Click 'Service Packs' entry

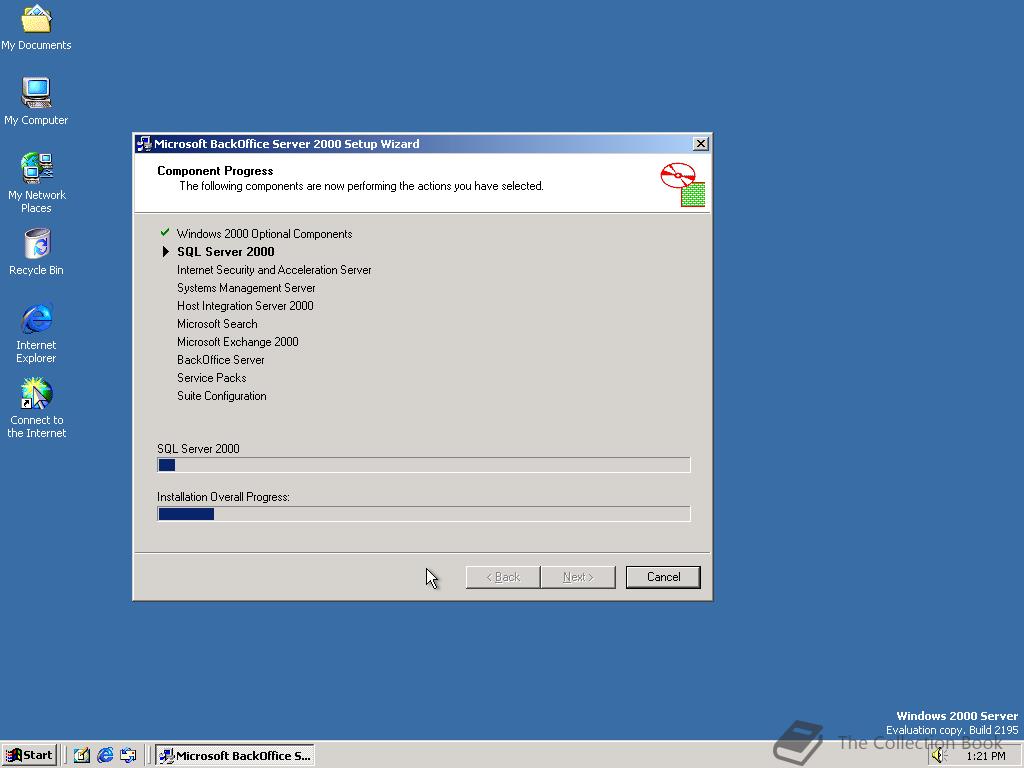(x=211, y=377)
